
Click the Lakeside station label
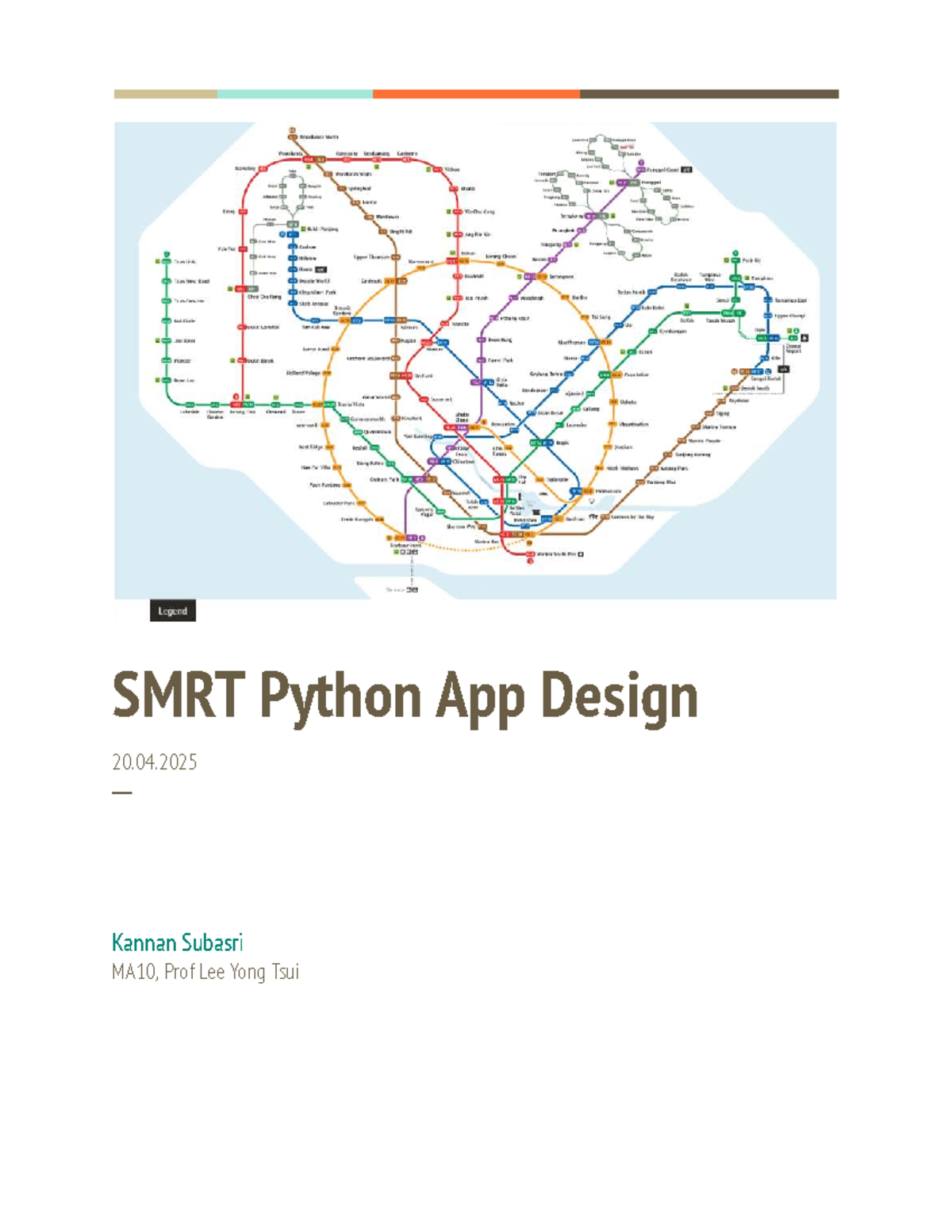pos(190,411)
